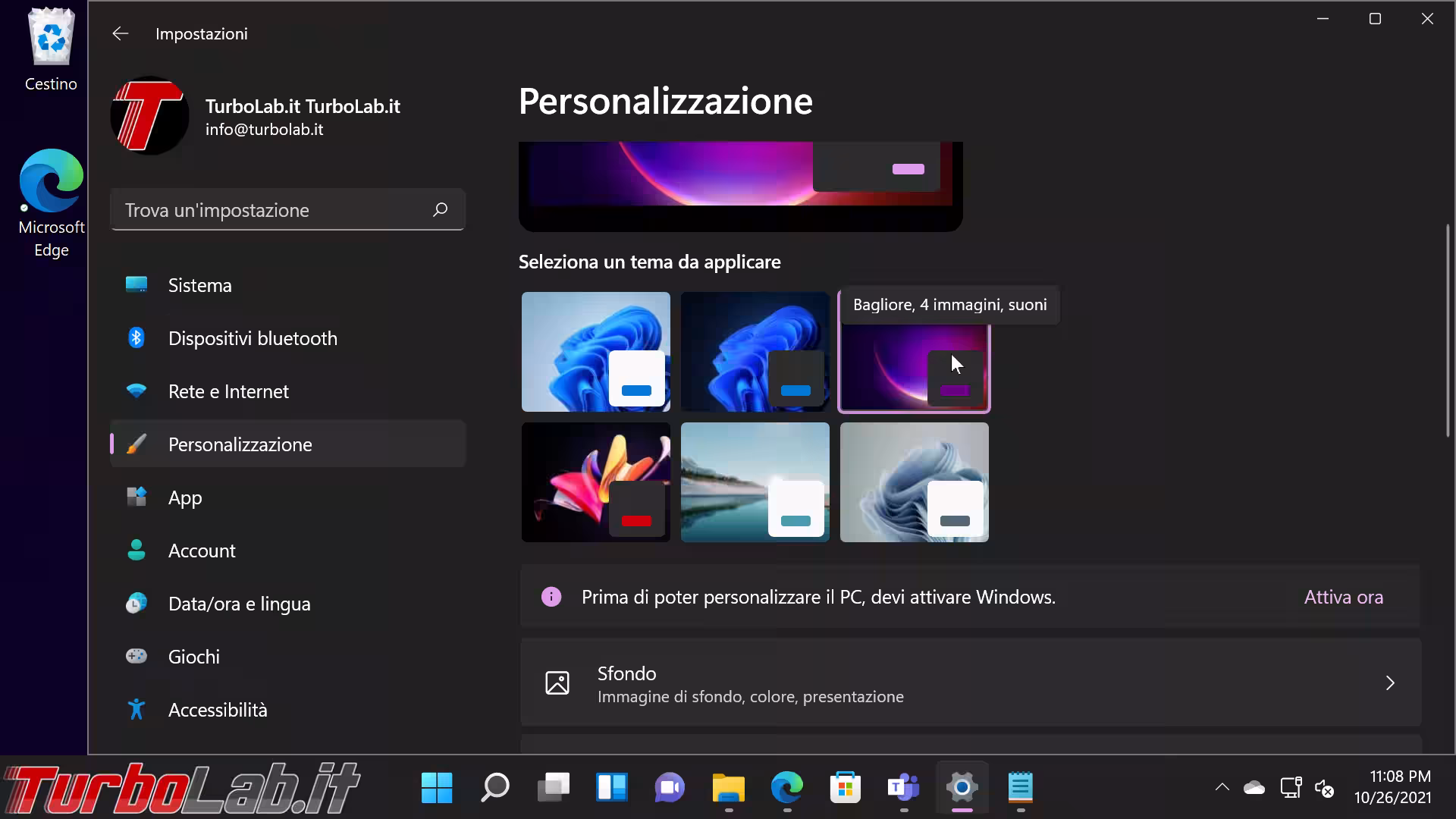Open Accessibilità settings
Viewport: 1456px width, 819px height.
click(218, 710)
